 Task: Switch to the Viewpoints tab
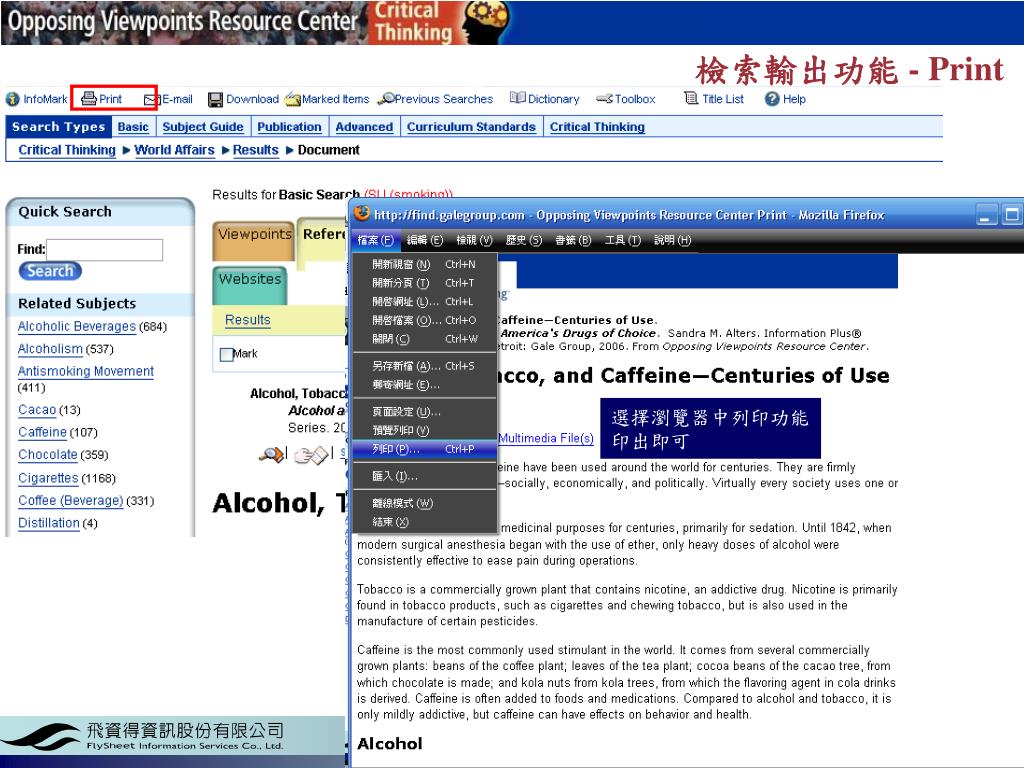click(x=253, y=239)
